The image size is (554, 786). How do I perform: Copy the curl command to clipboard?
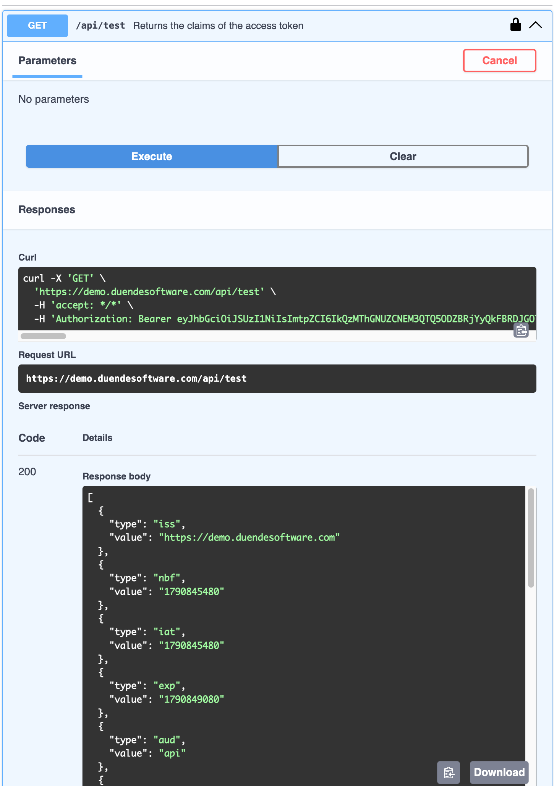[x=521, y=330]
